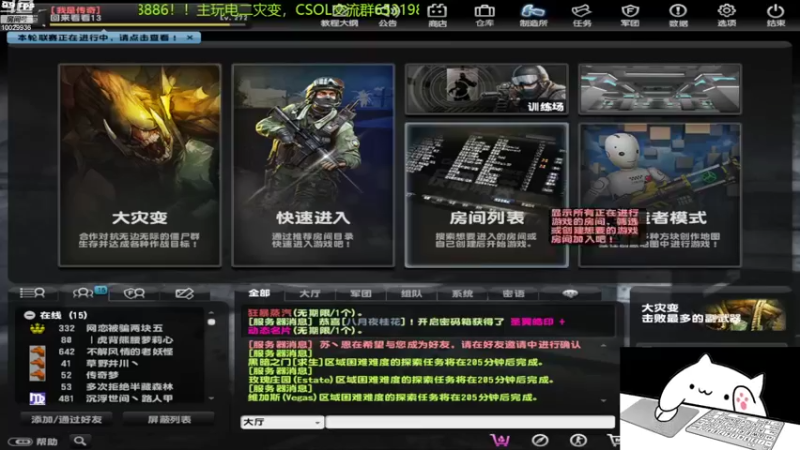Open the 商店 shop icon

[437, 15]
